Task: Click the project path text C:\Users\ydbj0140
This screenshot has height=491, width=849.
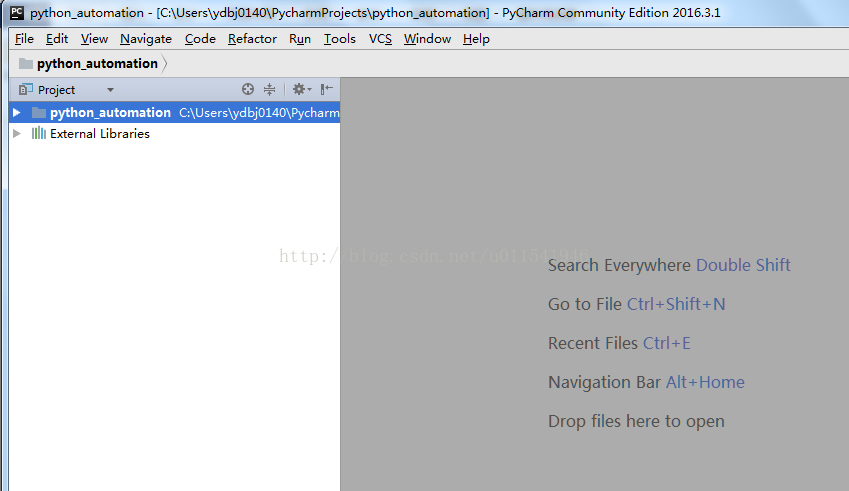Action: tap(259, 113)
